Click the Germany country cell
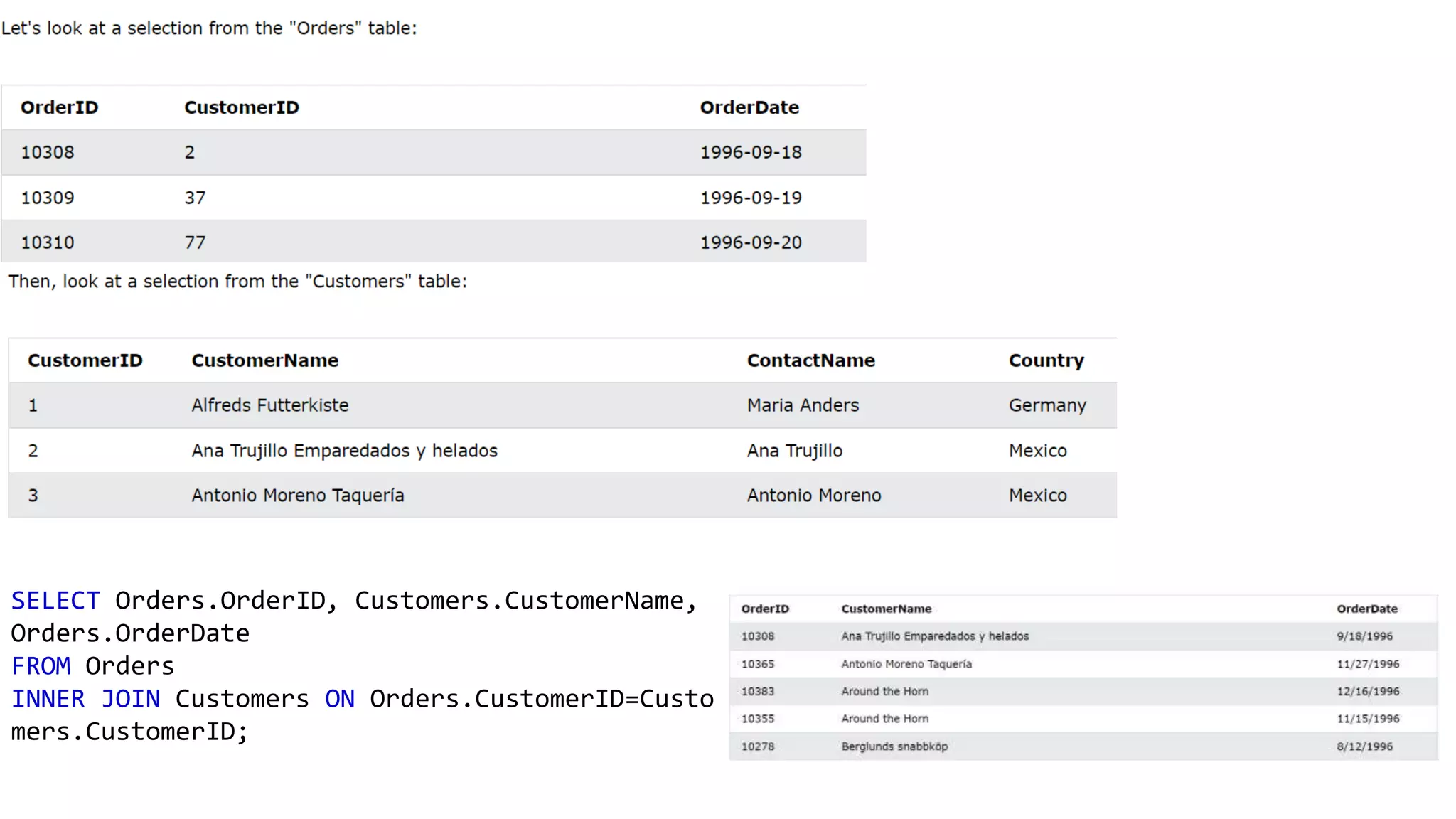The height and width of the screenshot is (819, 1456). pyautogui.click(x=1046, y=405)
